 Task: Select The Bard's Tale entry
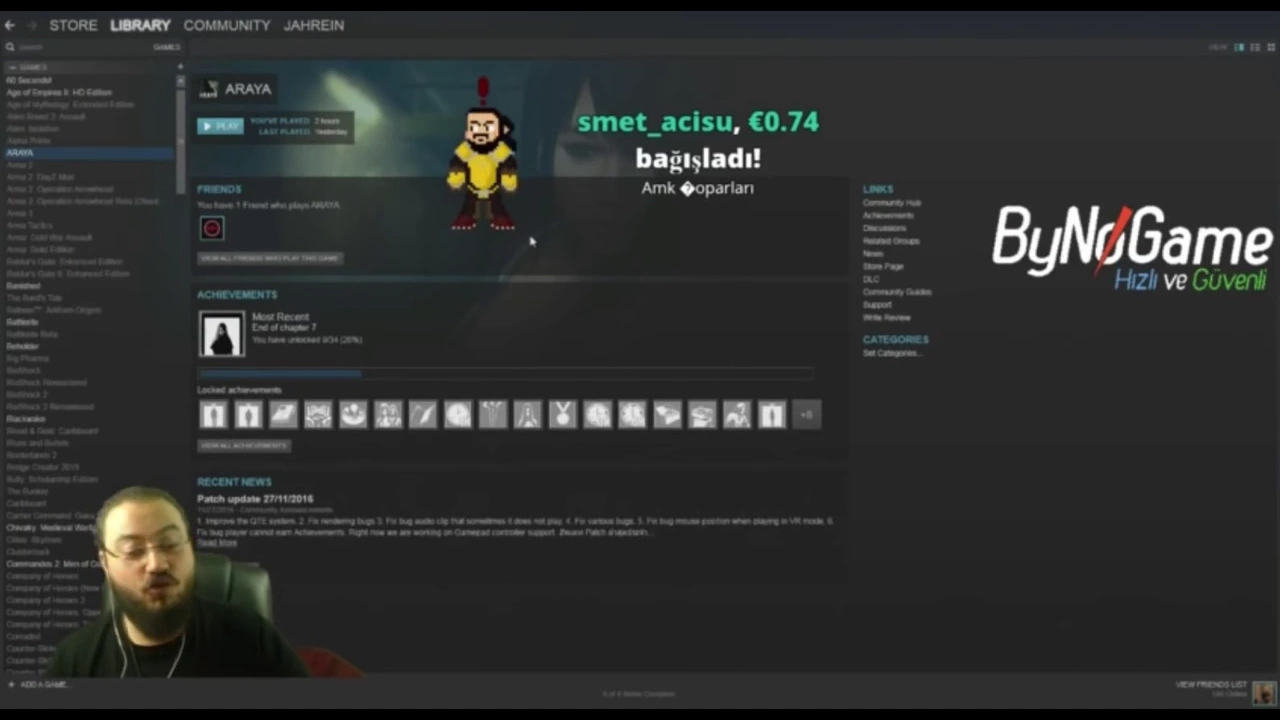(x=34, y=298)
